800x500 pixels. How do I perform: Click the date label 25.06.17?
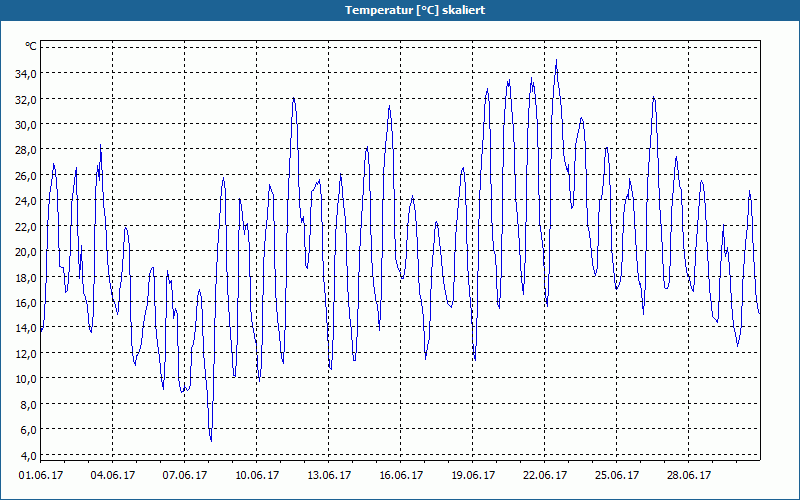point(616,475)
